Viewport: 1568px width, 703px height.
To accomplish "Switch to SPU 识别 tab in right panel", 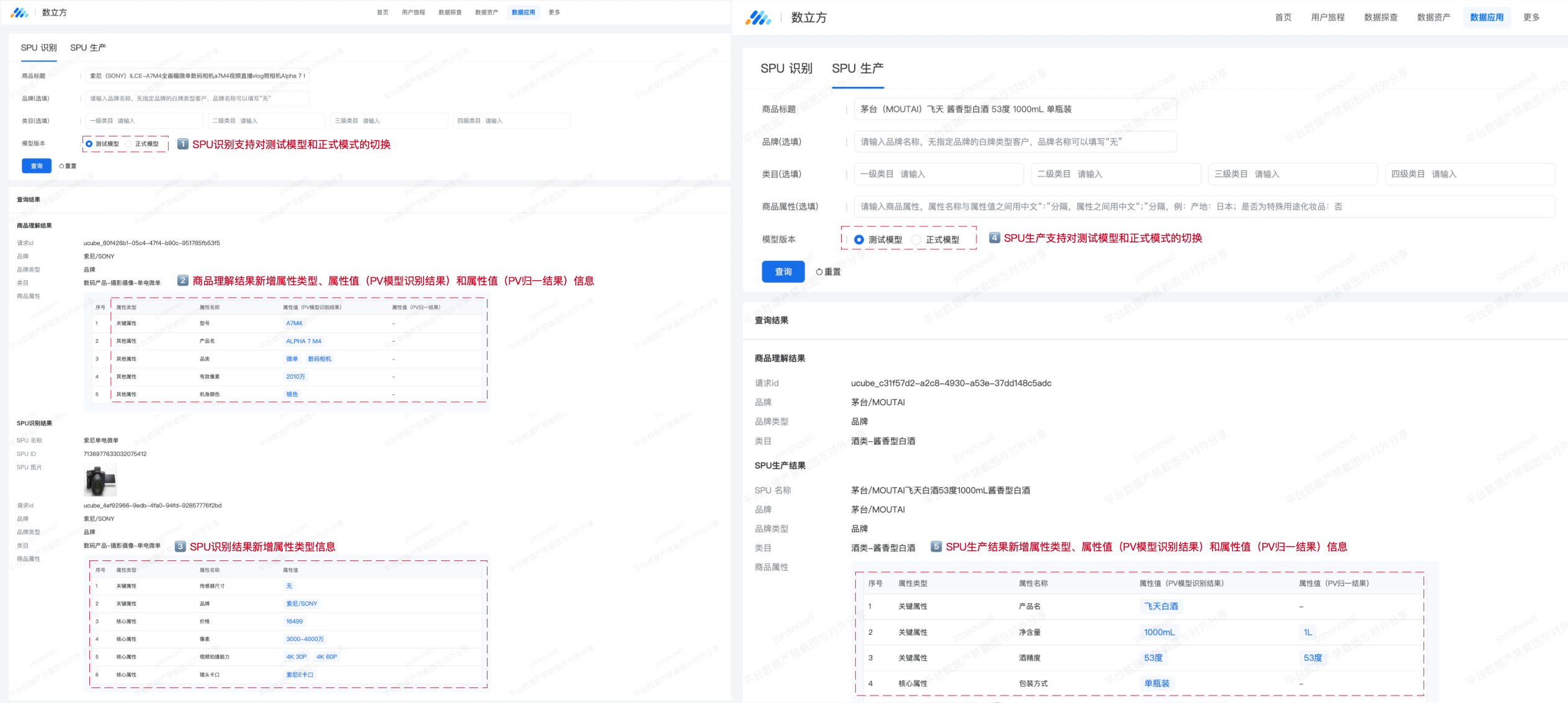I will (786, 69).
